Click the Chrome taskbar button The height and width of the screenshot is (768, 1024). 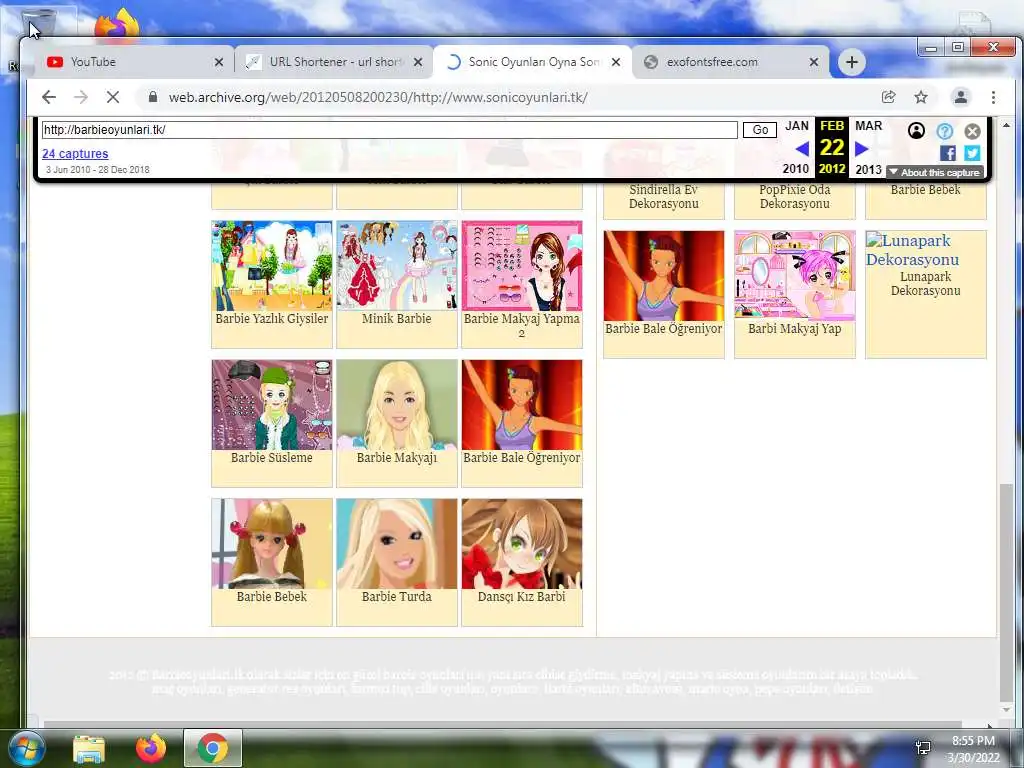coord(212,748)
